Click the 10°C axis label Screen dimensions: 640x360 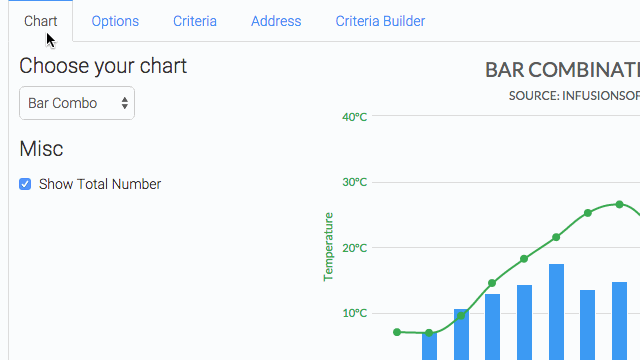point(354,313)
